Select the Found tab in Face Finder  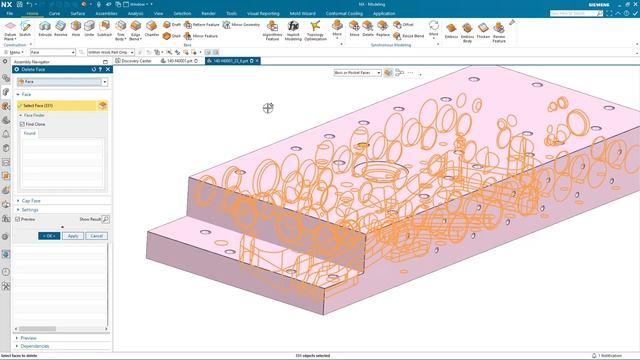click(29, 133)
